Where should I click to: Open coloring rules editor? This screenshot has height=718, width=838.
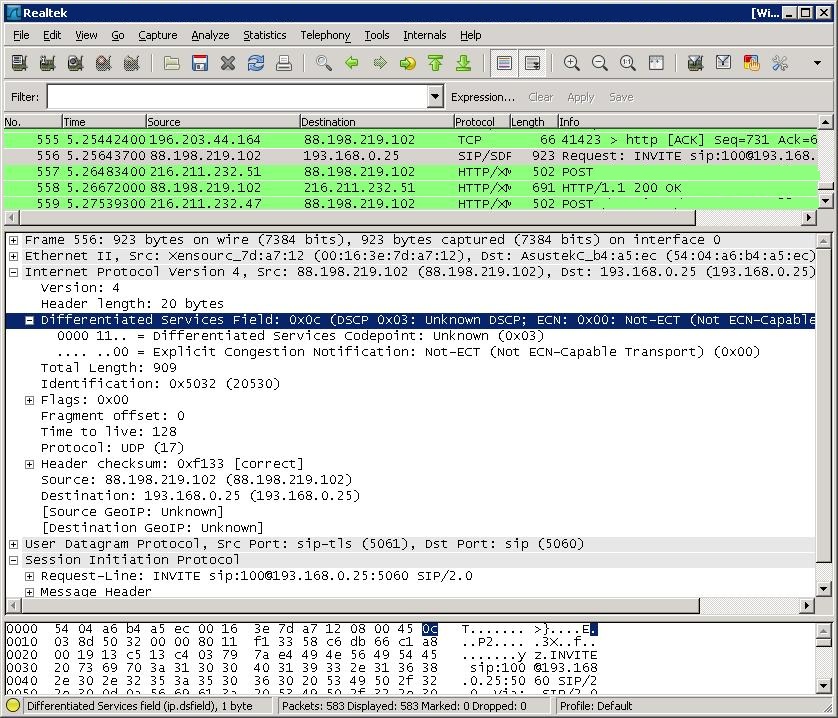pos(751,63)
